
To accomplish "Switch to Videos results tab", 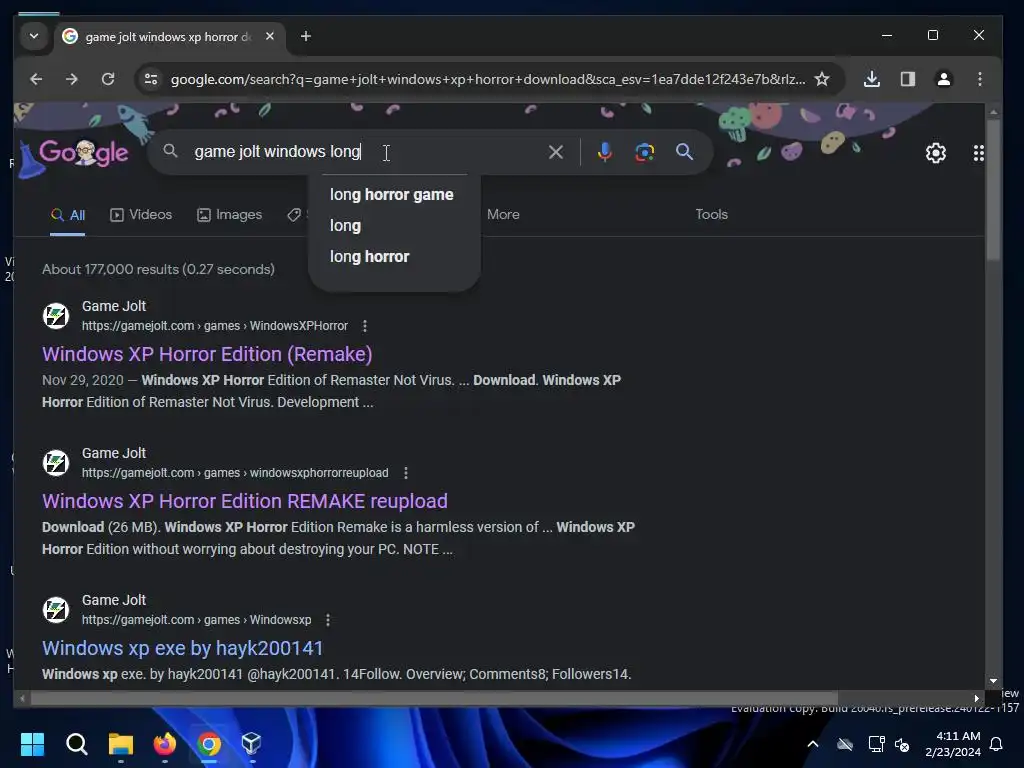I will [141, 215].
